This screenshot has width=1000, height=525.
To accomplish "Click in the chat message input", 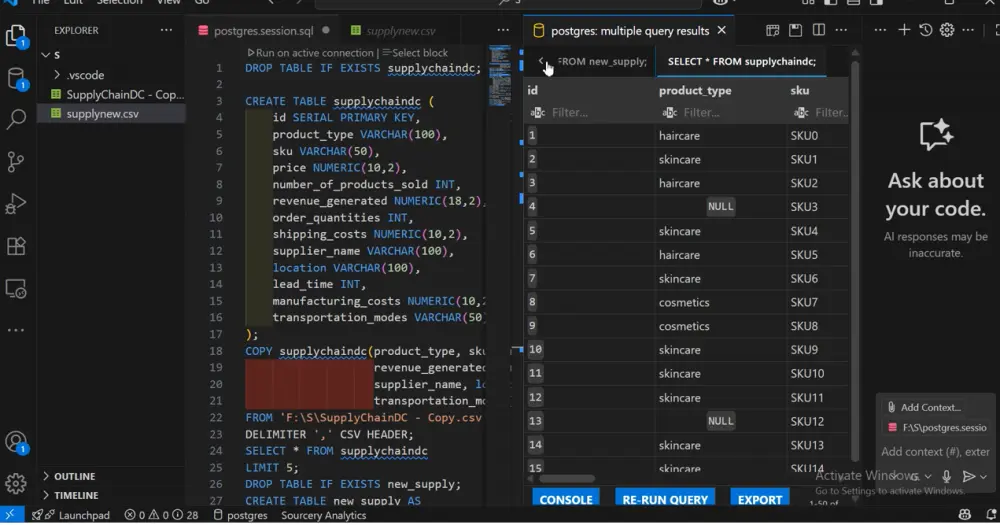I will point(935,452).
